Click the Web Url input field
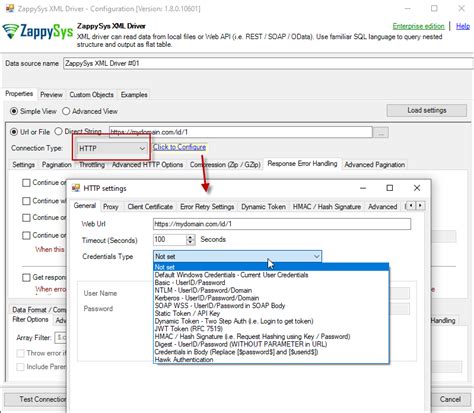 [x=282, y=224]
